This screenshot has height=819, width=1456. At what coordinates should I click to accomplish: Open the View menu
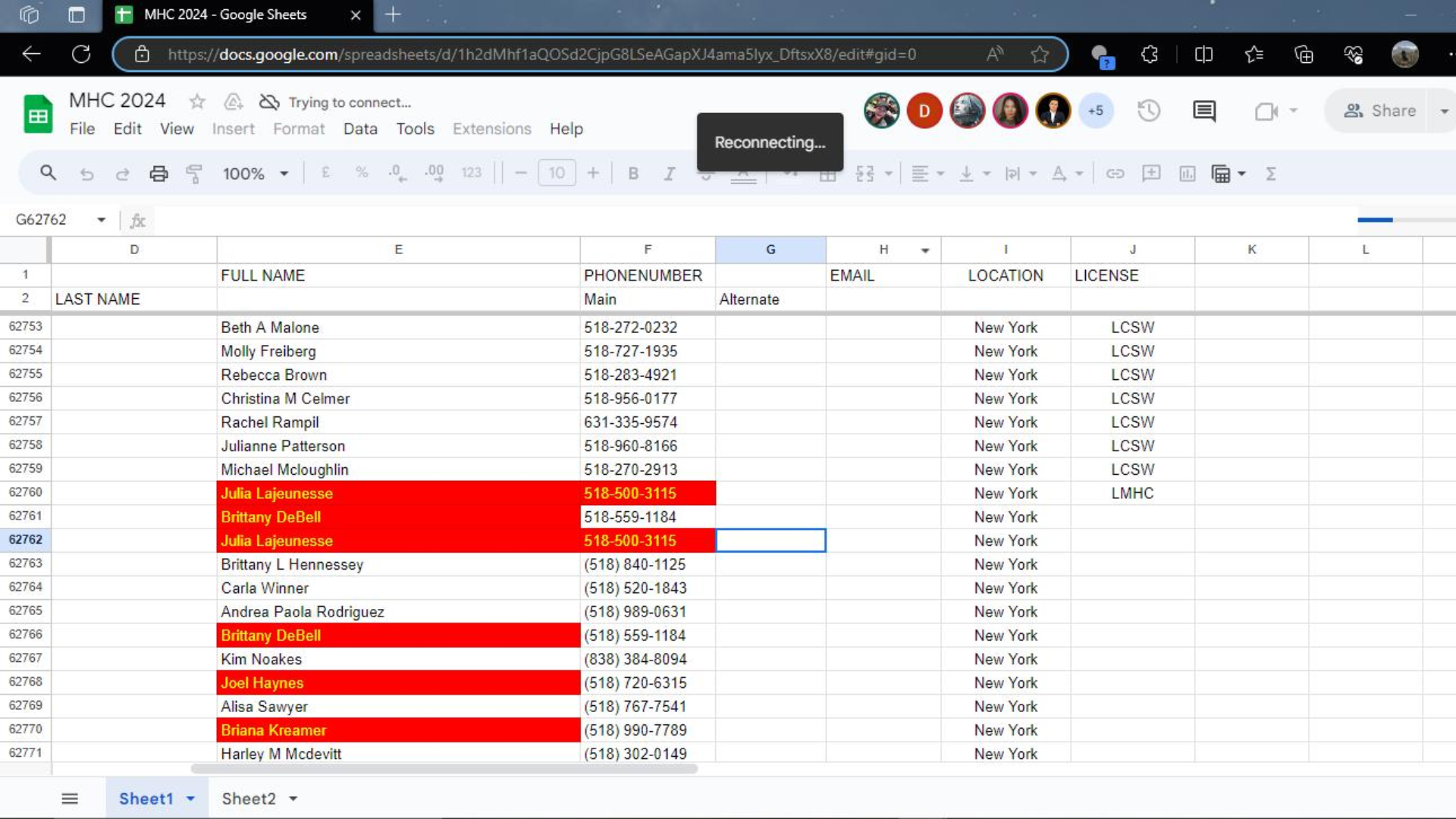click(177, 129)
